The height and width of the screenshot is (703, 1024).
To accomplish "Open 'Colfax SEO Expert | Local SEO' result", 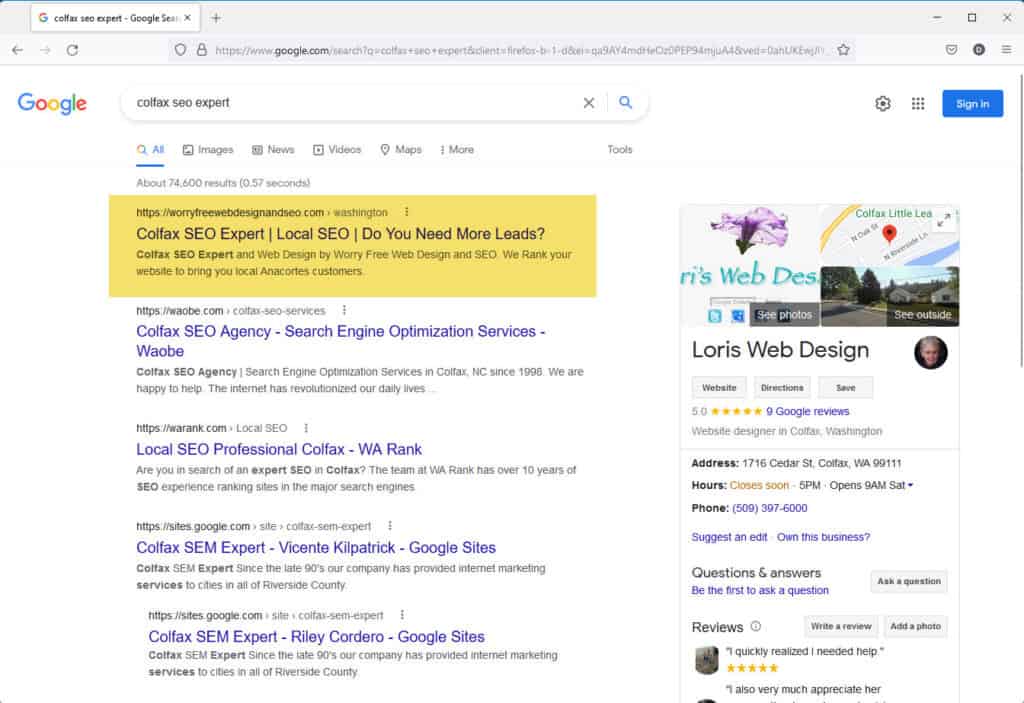I will pyautogui.click(x=340, y=234).
